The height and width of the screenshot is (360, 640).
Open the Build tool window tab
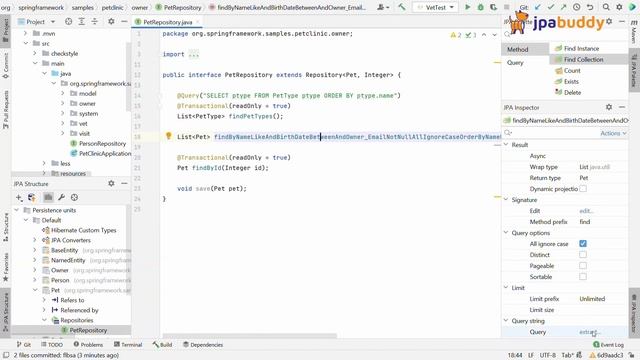tap(162, 345)
